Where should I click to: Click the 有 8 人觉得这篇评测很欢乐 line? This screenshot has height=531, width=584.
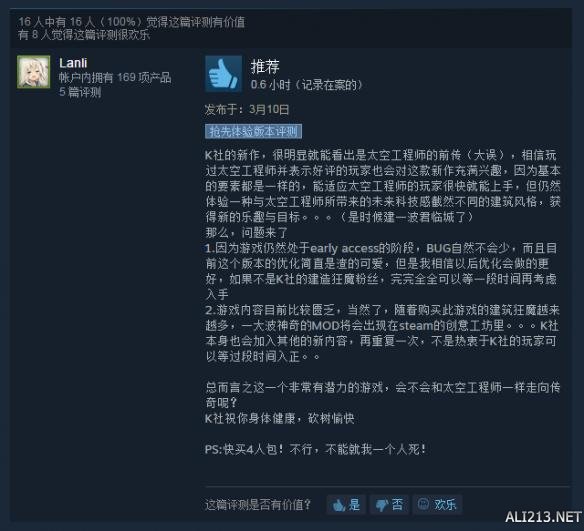(x=84, y=35)
